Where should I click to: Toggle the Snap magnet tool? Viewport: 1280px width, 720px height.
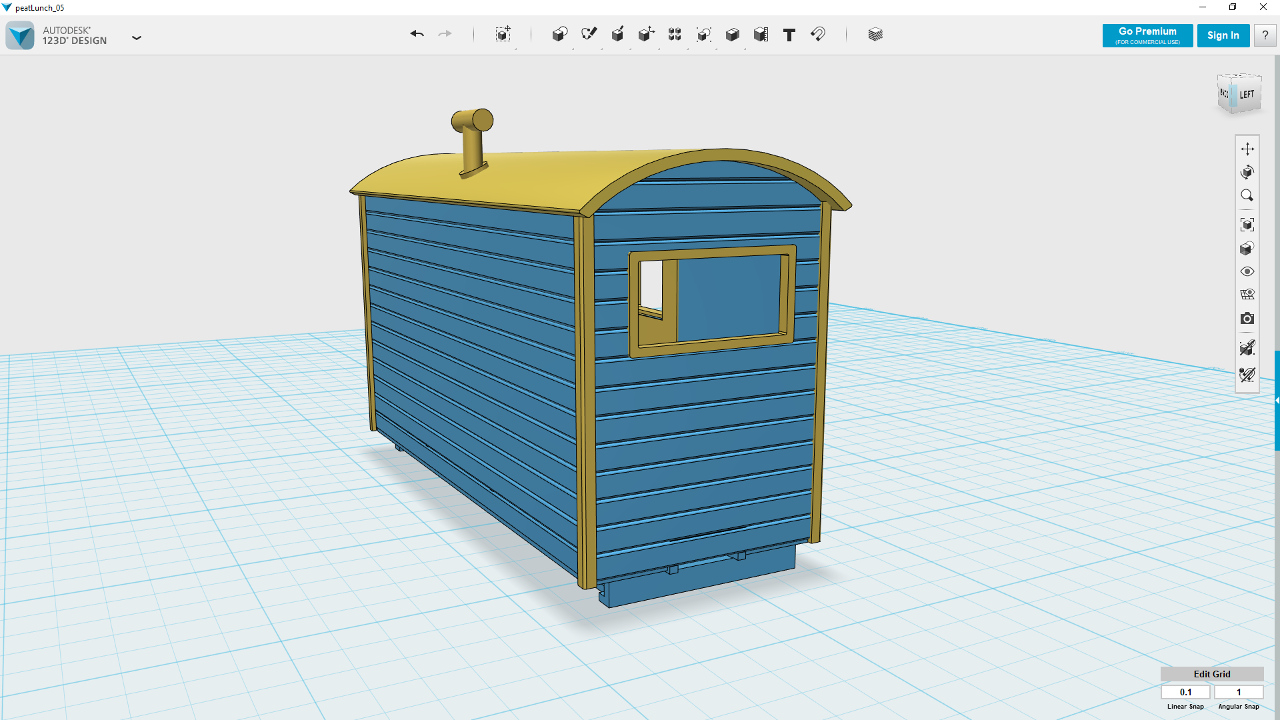coord(818,34)
